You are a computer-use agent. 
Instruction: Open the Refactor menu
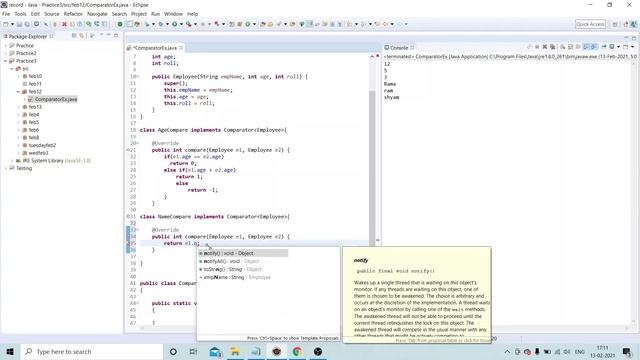pos(73,14)
